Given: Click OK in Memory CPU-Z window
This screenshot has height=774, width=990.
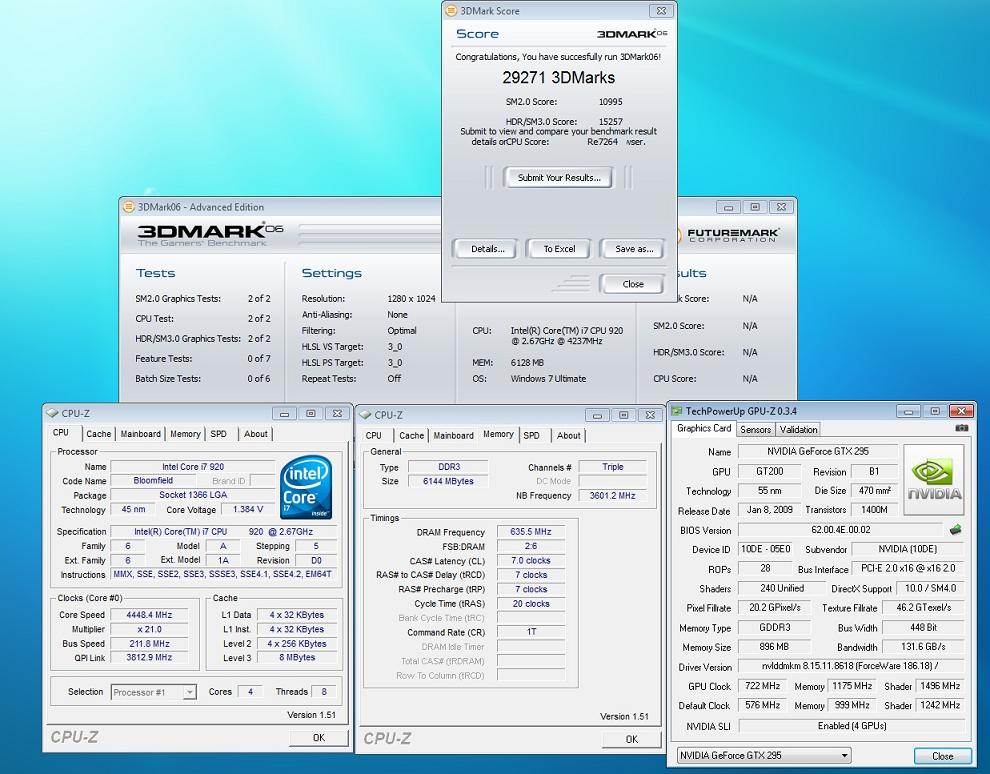Looking at the screenshot, I should click(632, 739).
